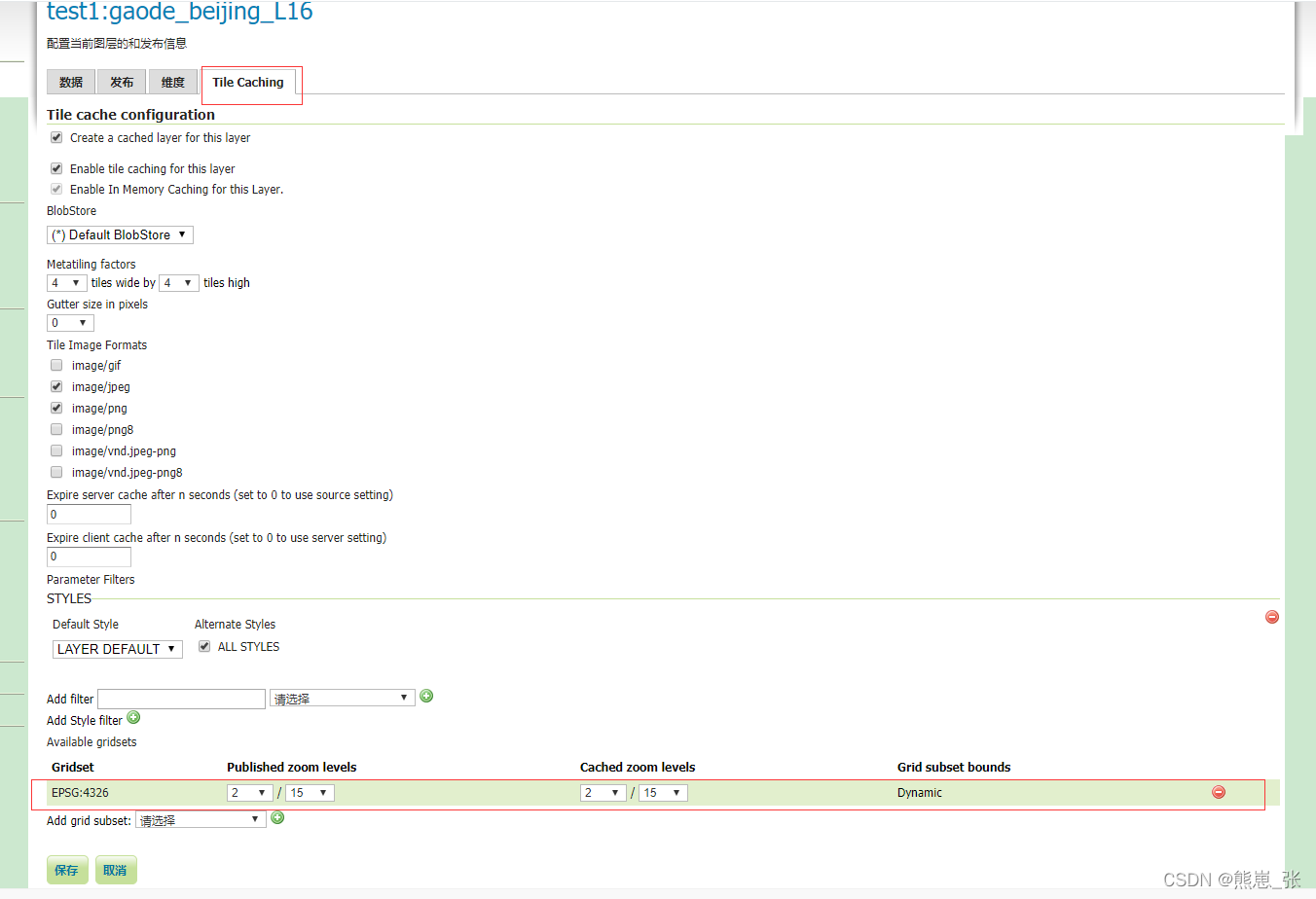Click EPSG:4326 gridset name cell
This screenshot has height=899, width=1316.
tap(80, 793)
